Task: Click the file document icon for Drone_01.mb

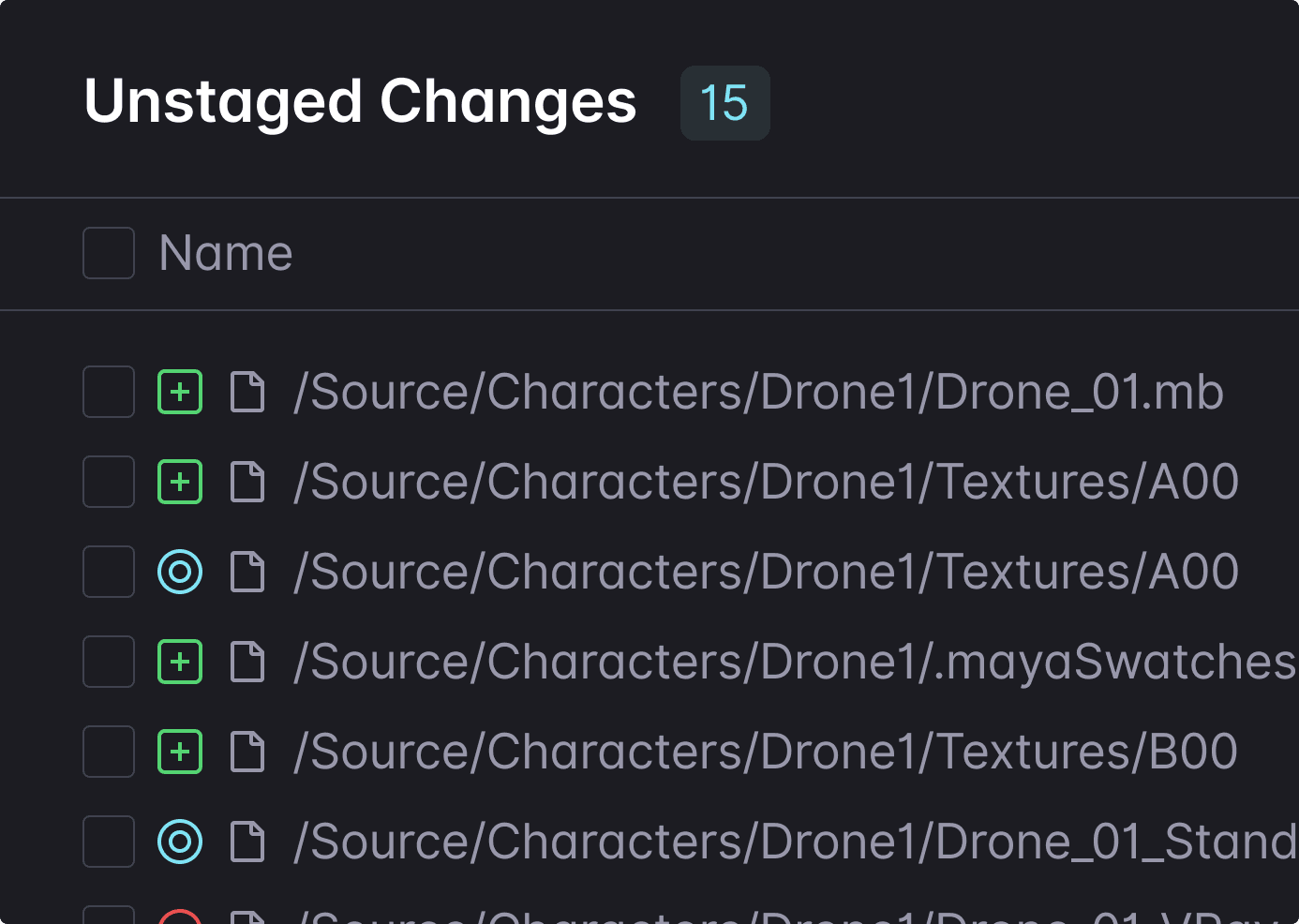Action: click(x=247, y=392)
